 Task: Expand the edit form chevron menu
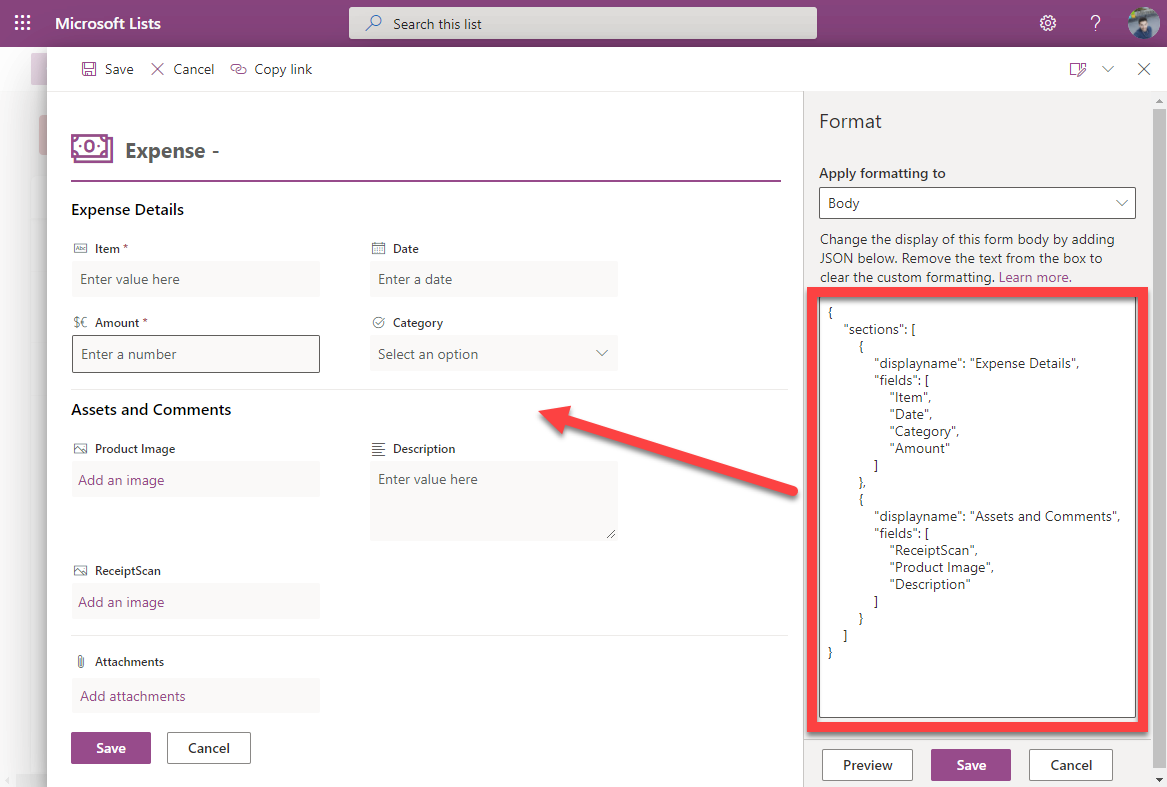pyautogui.click(x=1108, y=69)
